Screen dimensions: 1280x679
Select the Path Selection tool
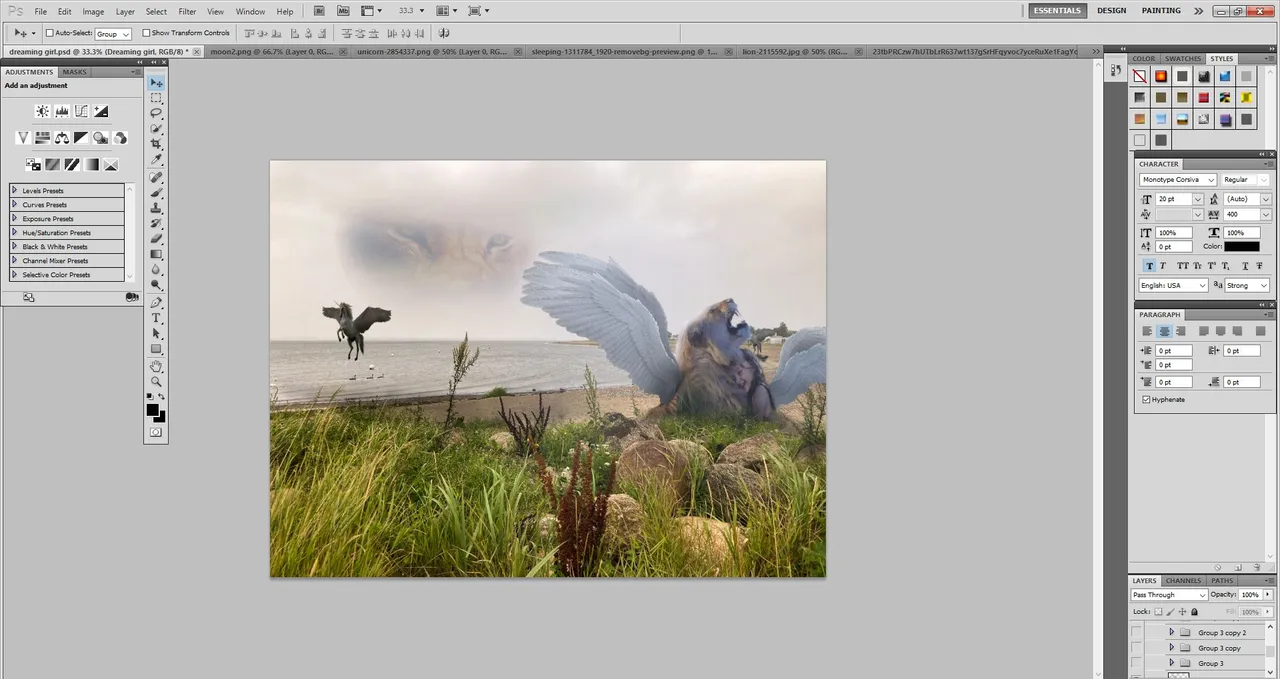click(x=156, y=333)
